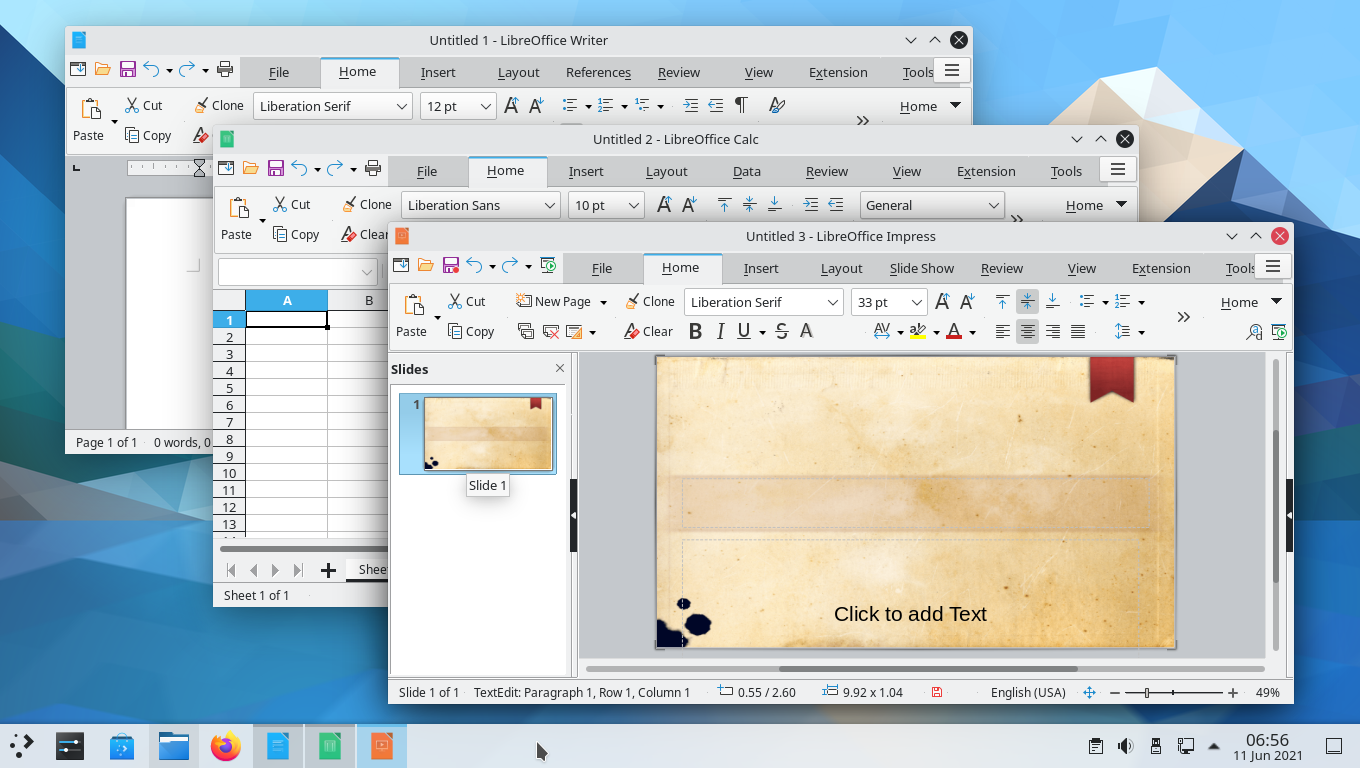Increase font size in Impress
Image resolution: width=1360 pixels, height=768 pixels.
942,301
